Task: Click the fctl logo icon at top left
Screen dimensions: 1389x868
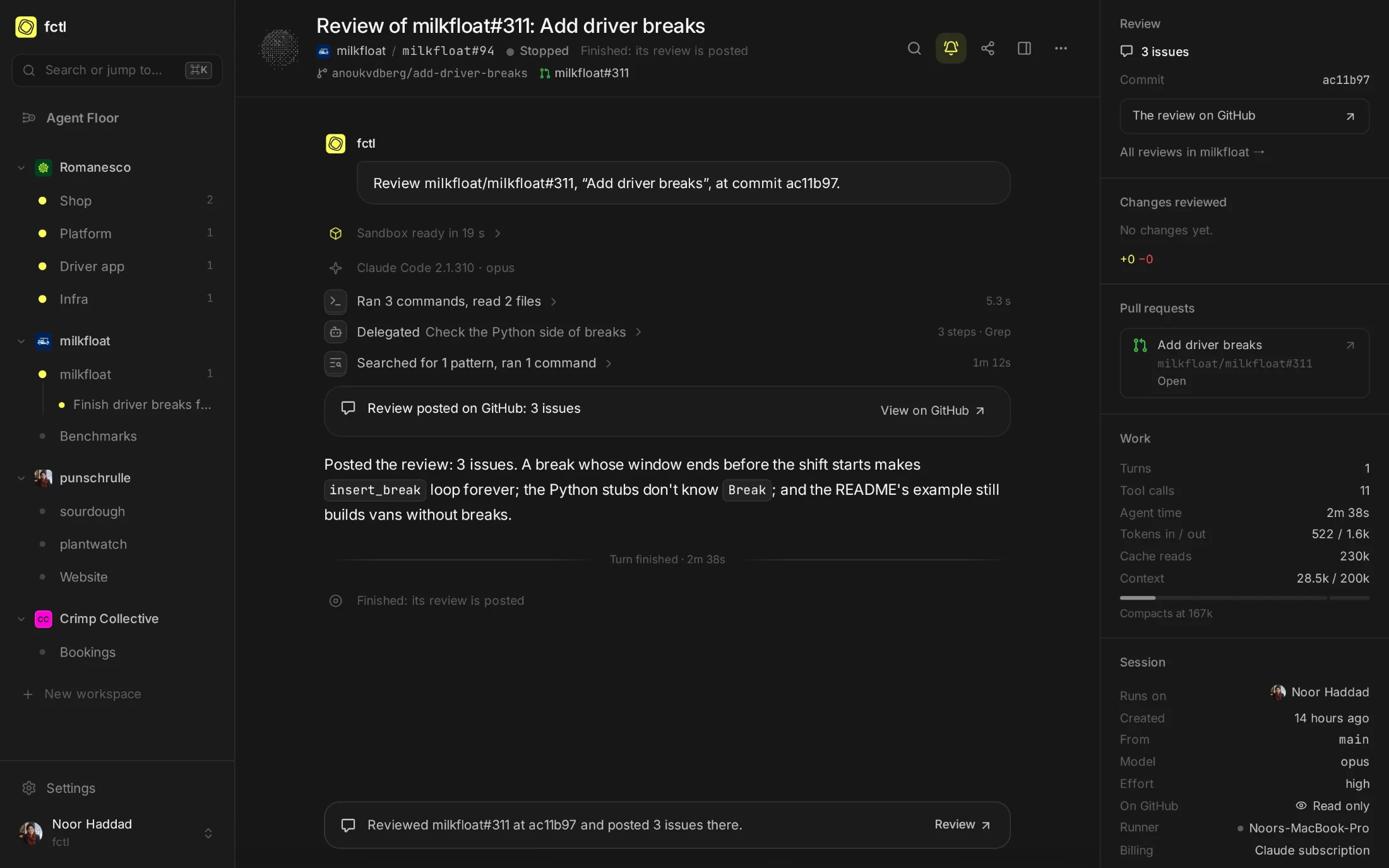Action: point(26,27)
